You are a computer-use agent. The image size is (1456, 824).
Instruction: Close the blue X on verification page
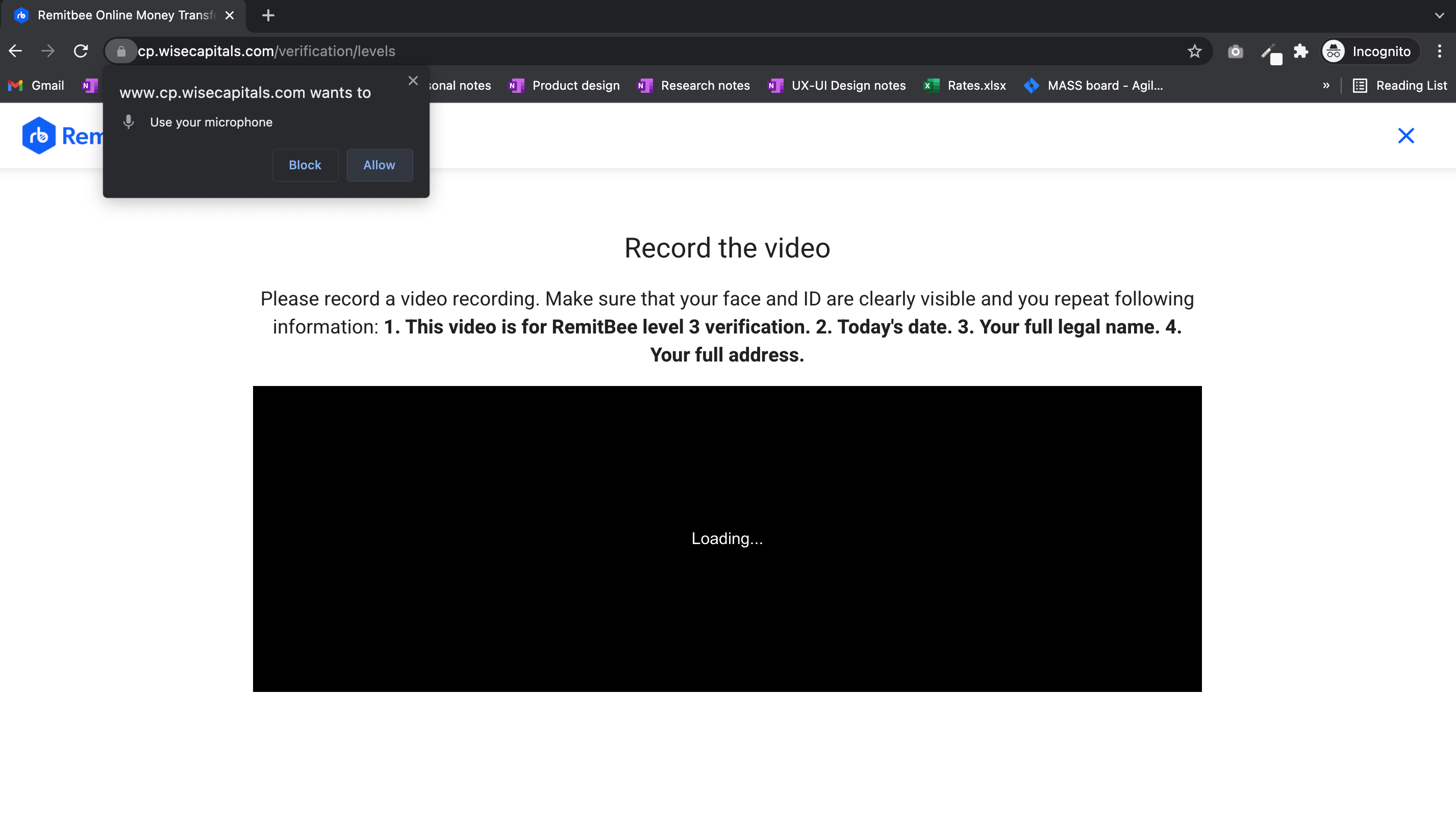[1406, 136]
